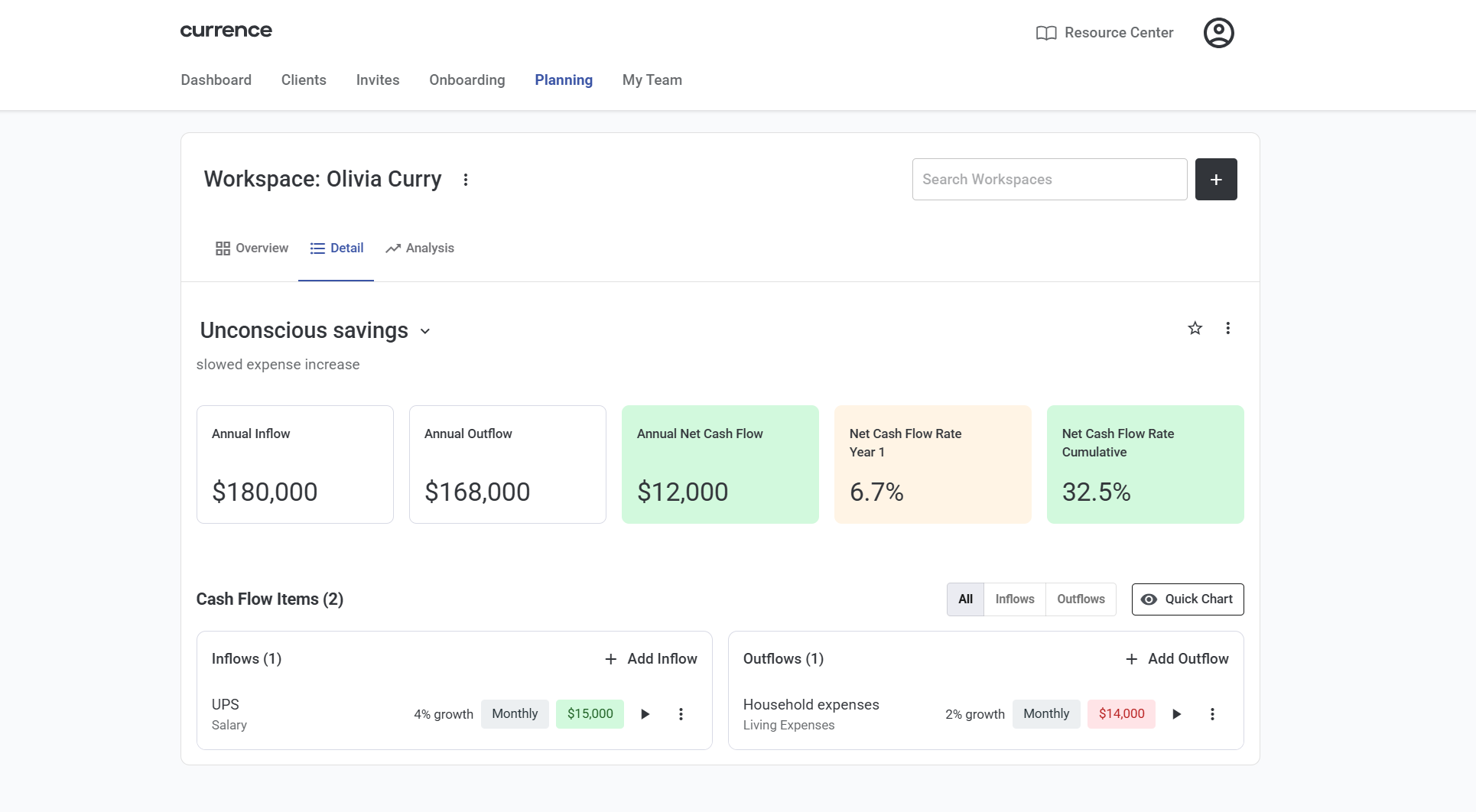Expand the Household expenses play arrow
Viewport: 1476px width, 812px height.
1176,714
